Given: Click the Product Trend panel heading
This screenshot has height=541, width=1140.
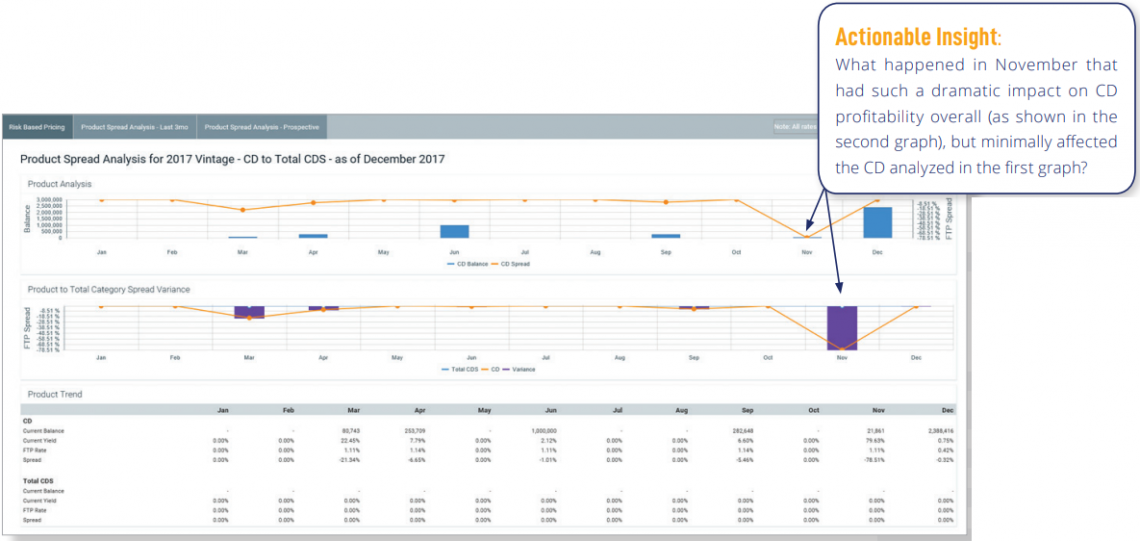Looking at the screenshot, I should point(55,394).
